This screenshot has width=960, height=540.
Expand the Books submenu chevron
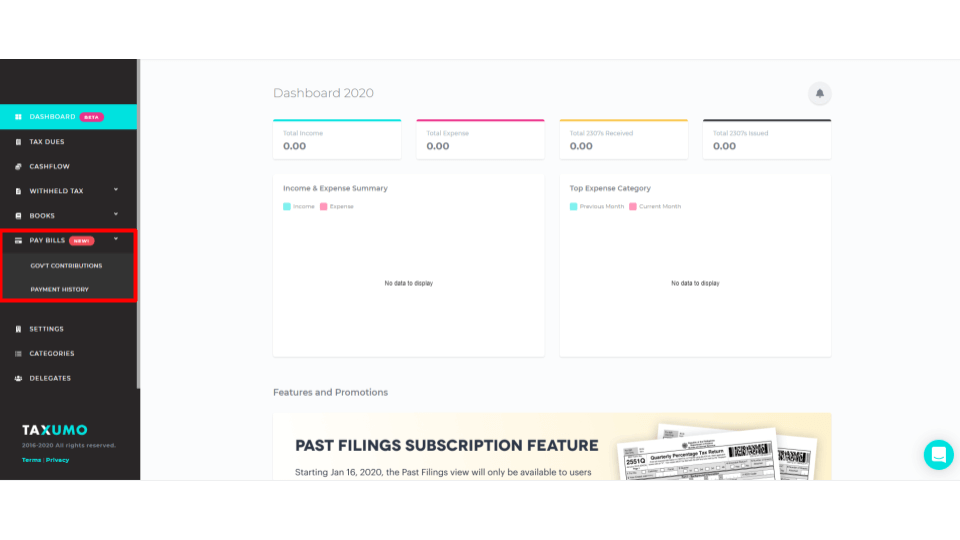coord(116,214)
